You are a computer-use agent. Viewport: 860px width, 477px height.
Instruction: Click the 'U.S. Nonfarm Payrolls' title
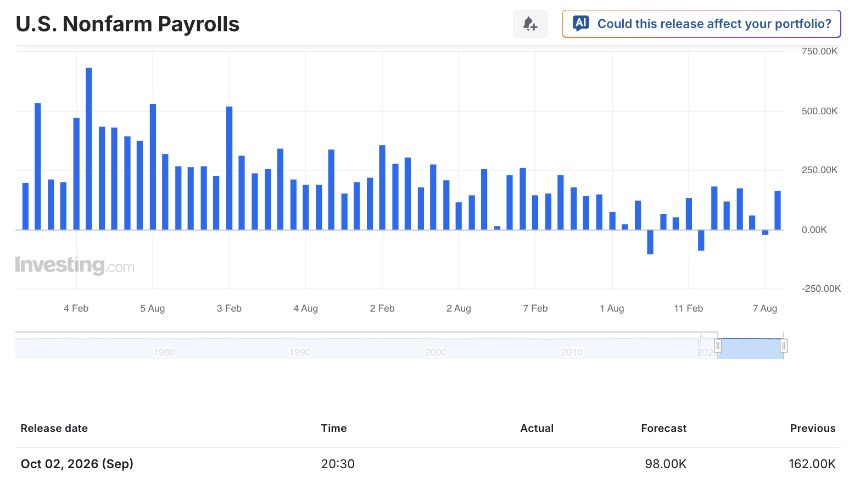tap(127, 24)
